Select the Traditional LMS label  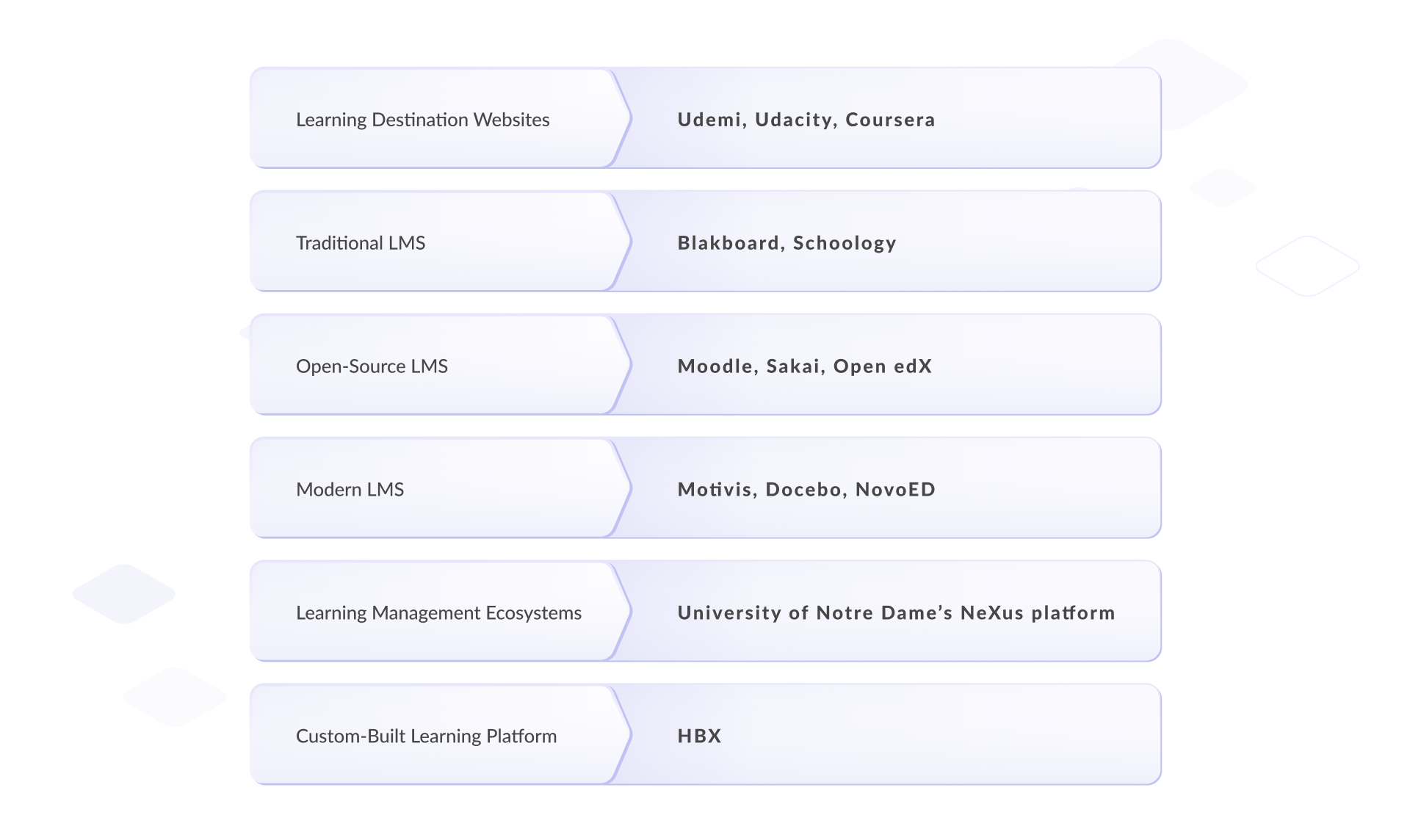coord(361,243)
